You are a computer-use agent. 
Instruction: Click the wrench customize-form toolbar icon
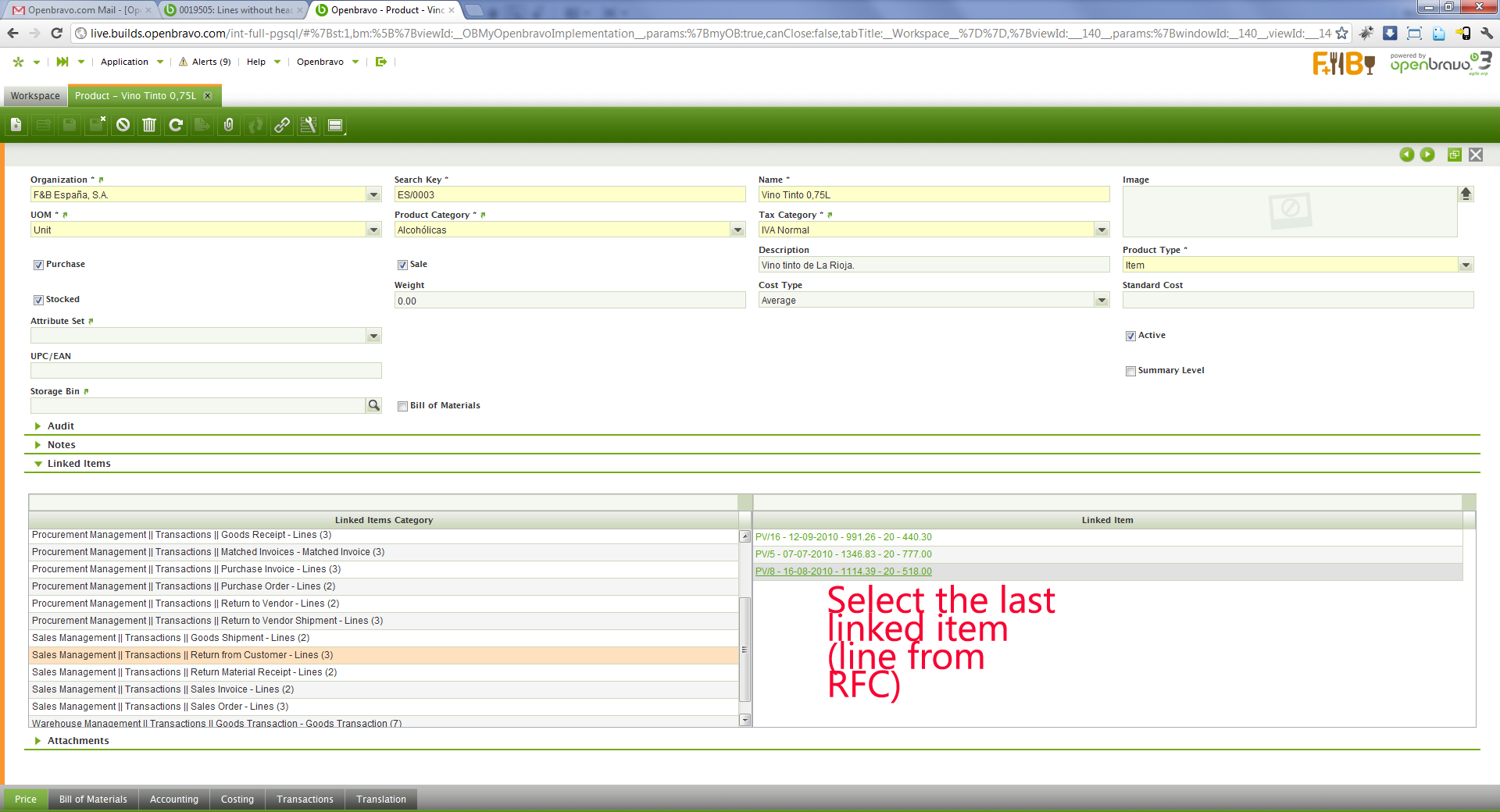(x=309, y=125)
